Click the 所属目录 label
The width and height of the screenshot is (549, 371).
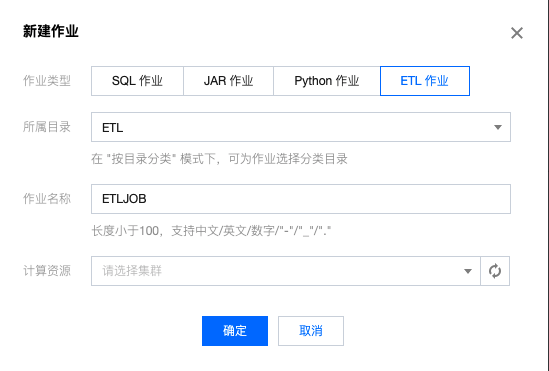click(47, 127)
